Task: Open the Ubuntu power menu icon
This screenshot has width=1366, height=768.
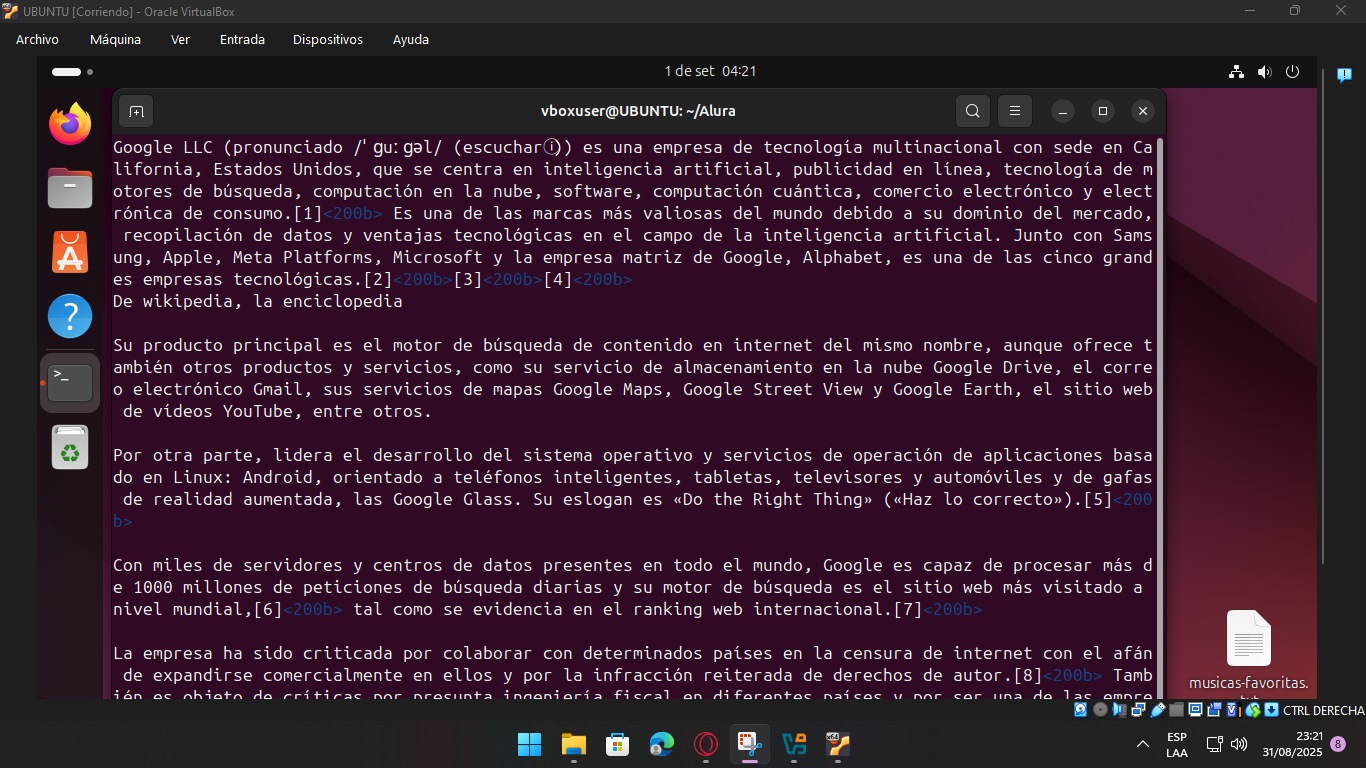Action: (1292, 72)
